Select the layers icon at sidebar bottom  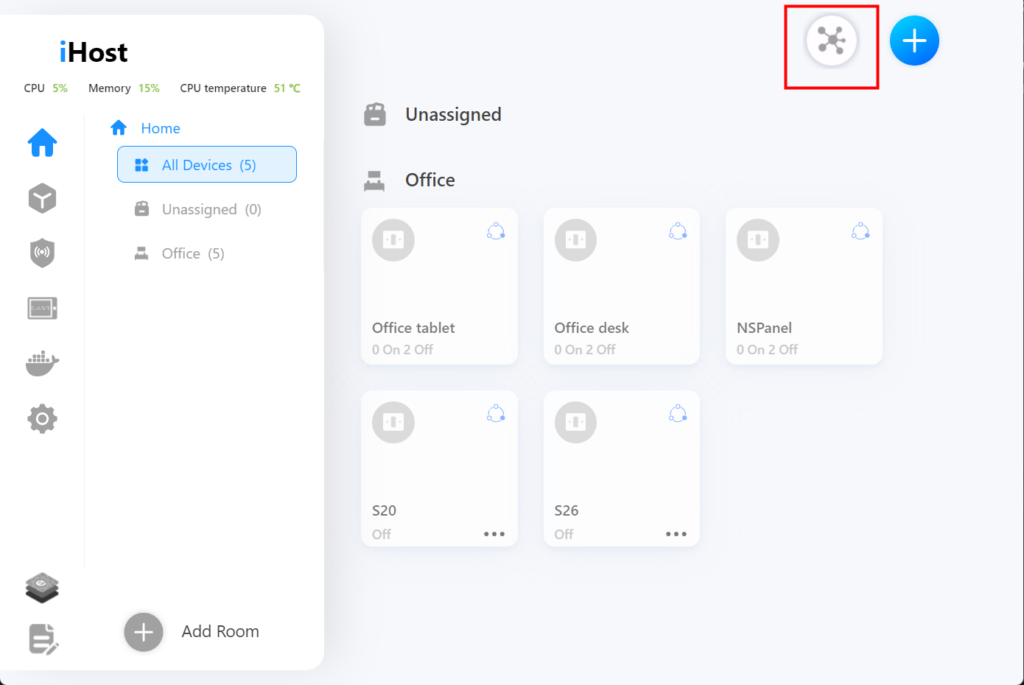[42, 588]
